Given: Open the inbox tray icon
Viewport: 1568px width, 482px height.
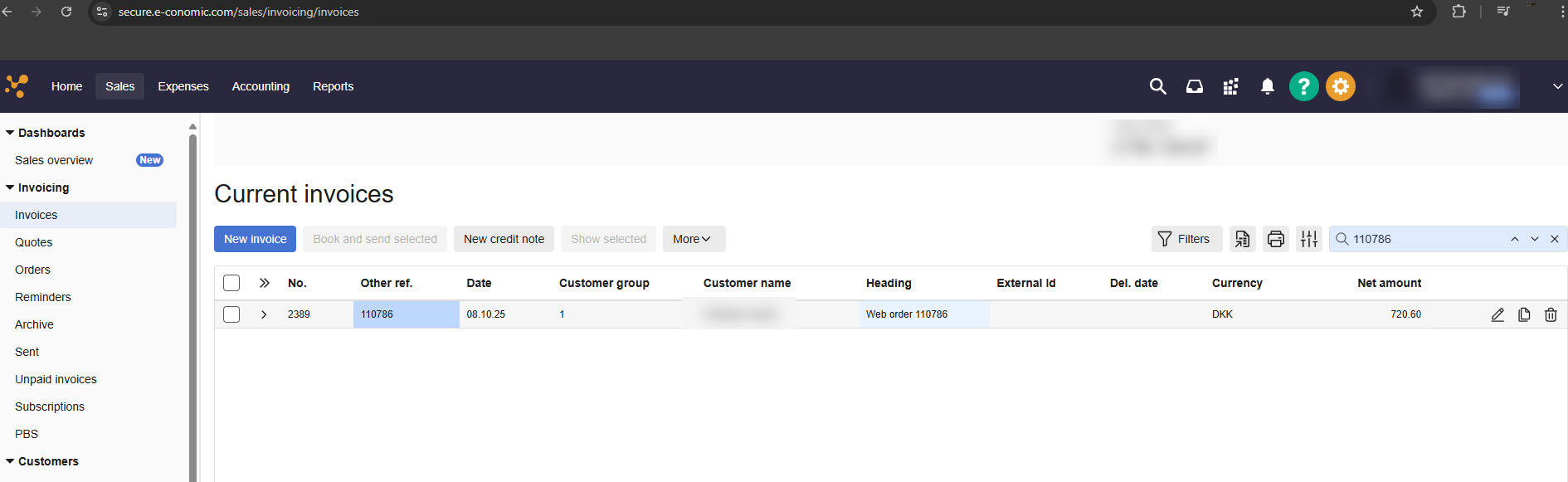Looking at the screenshot, I should coord(1194,86).
